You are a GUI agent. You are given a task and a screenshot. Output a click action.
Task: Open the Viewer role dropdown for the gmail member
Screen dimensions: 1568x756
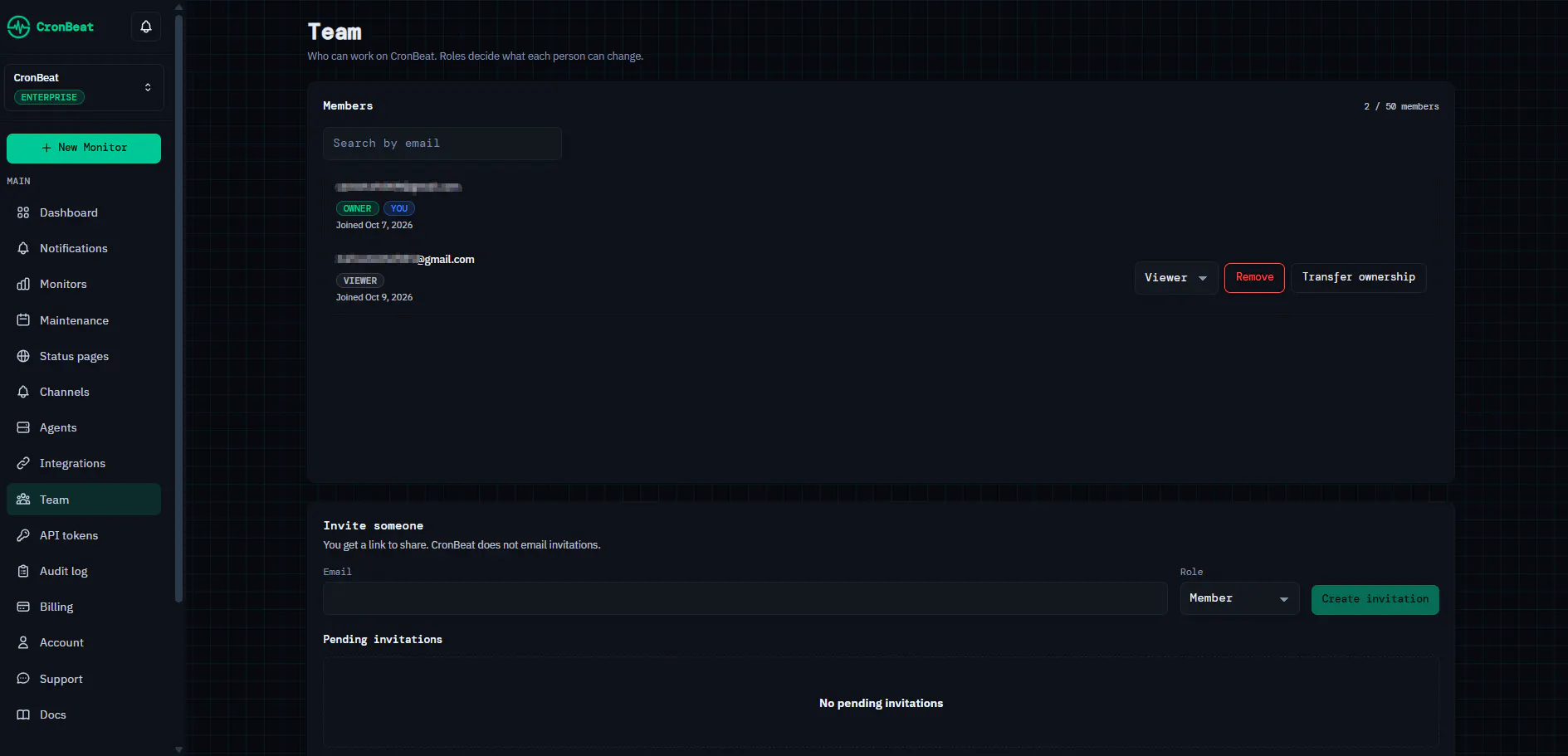click(x=1176, y=278)
